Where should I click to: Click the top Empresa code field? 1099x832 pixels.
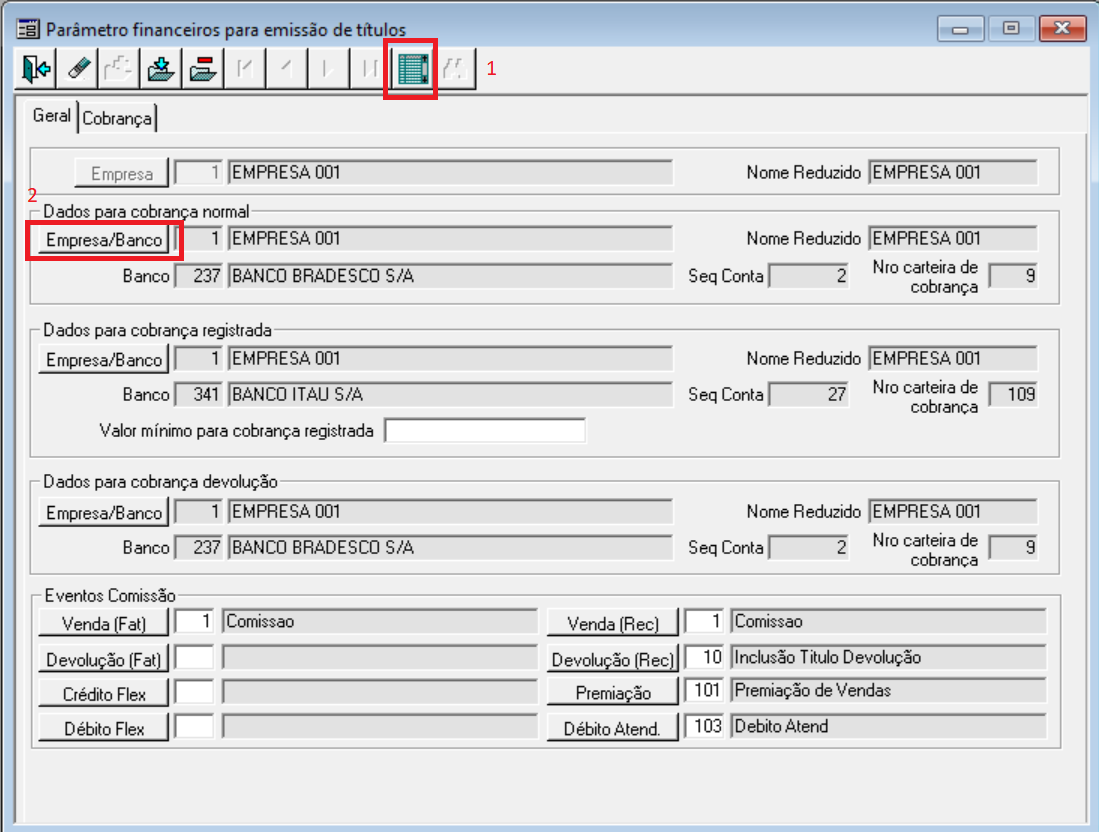(198, 172)
